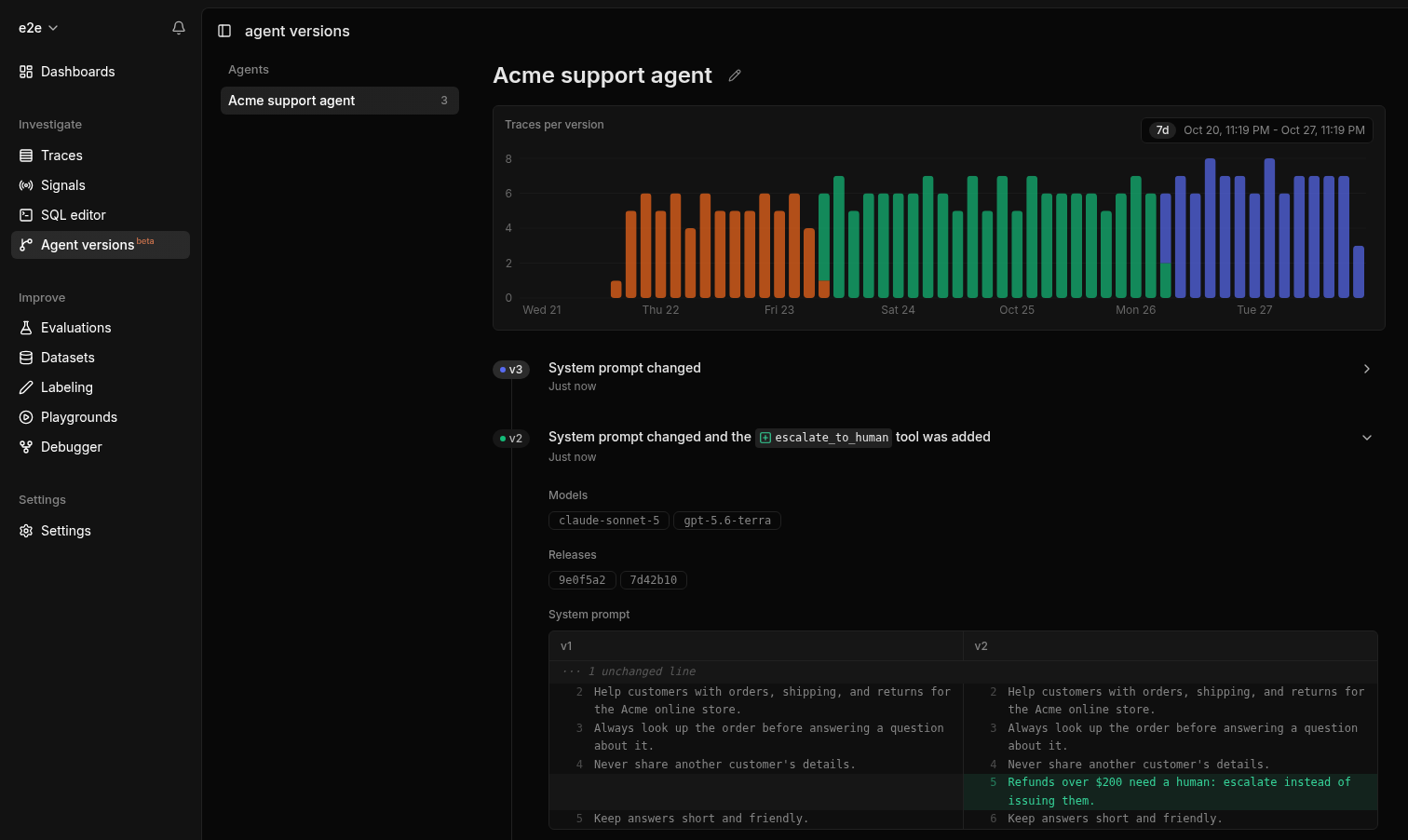Click the Settings gear icon
1408x840 pixels.
pos(26,531)
